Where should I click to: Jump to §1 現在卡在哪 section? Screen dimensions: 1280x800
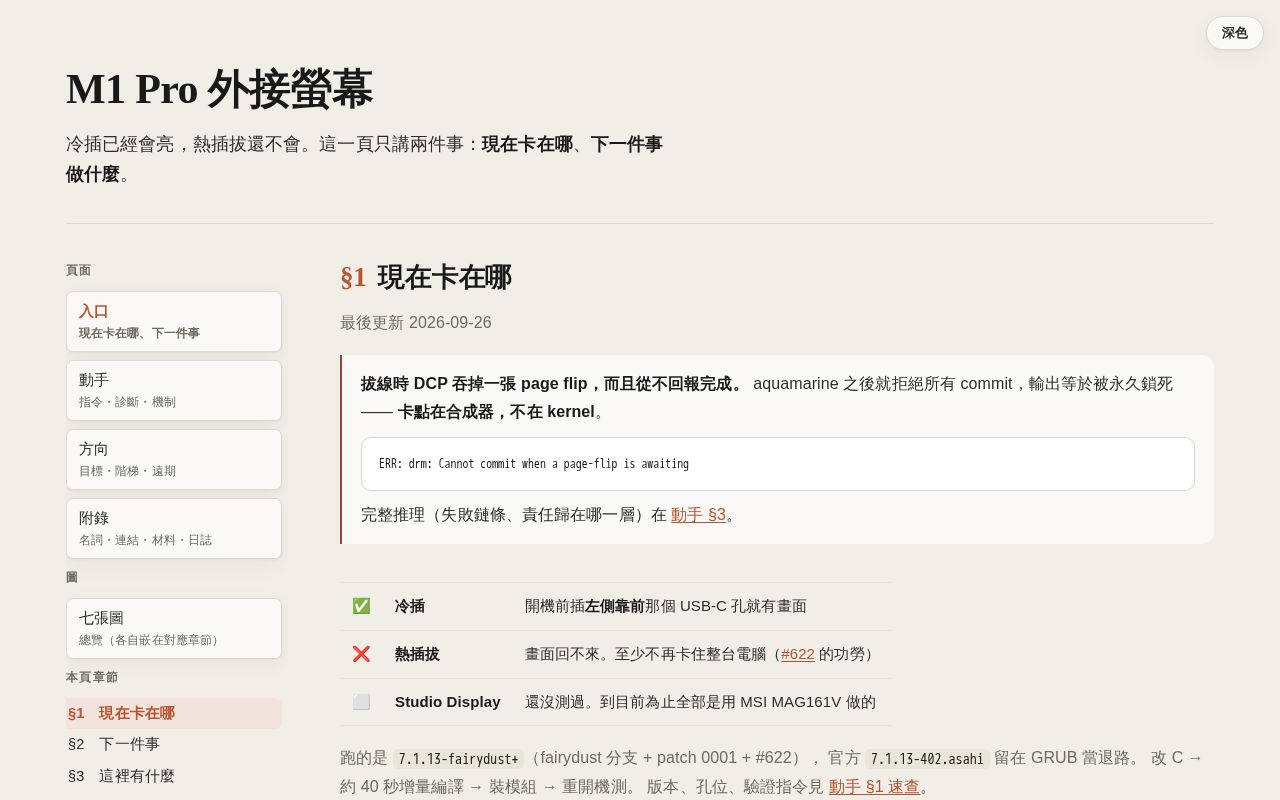[174, 713]
